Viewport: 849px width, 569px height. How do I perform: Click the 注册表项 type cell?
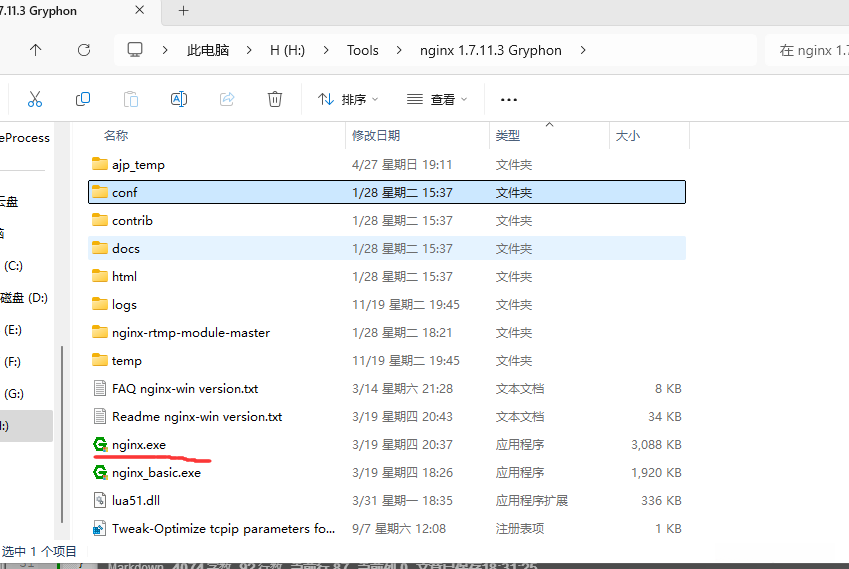click(520, 528)
